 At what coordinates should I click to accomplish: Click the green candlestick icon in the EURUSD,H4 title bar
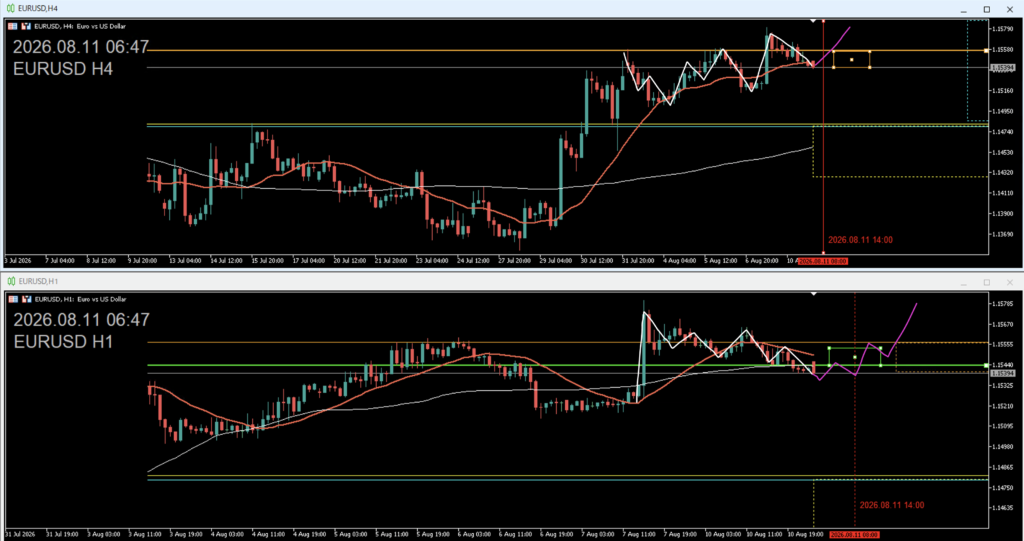tap(10, 8)
